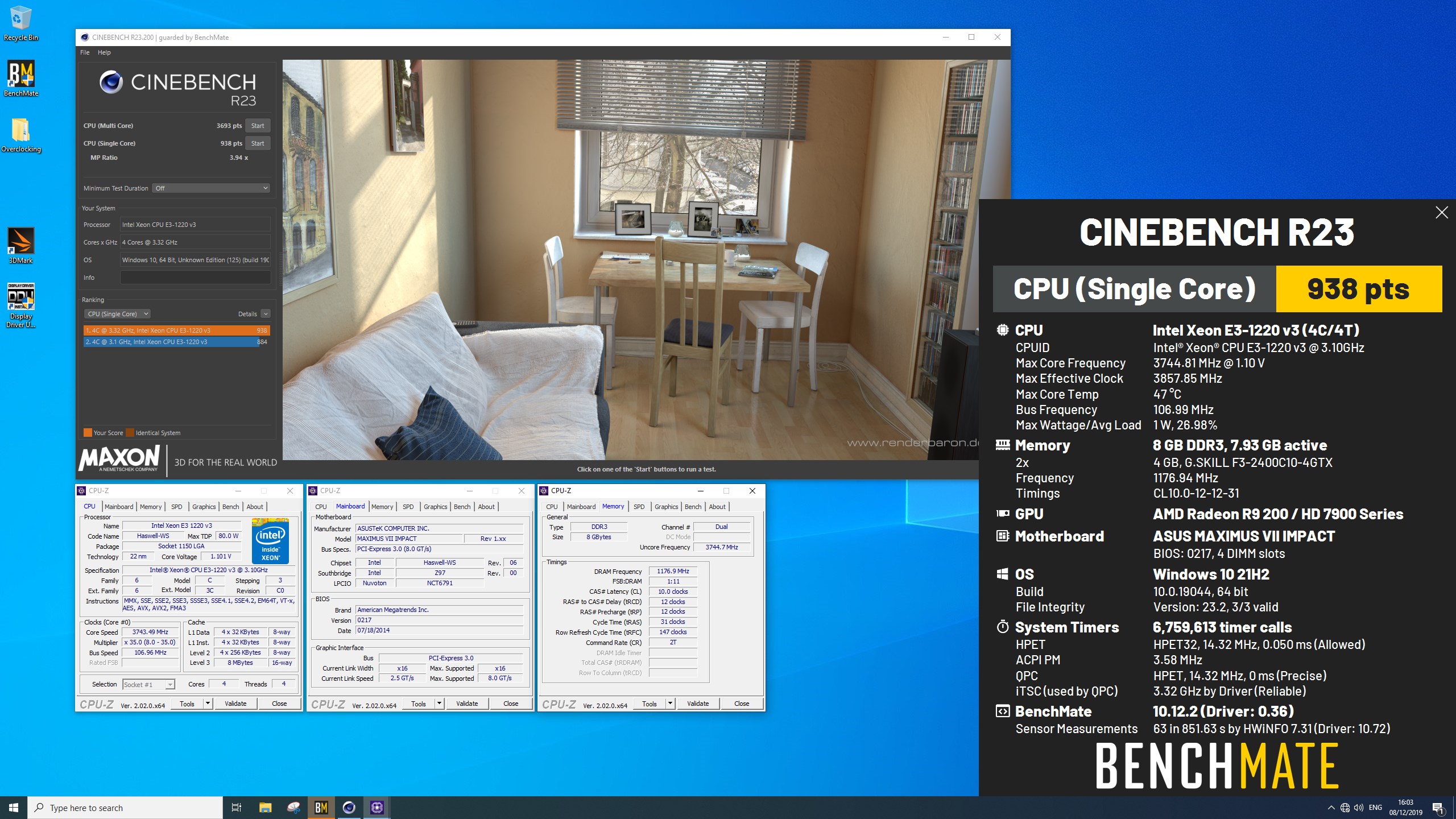Click the MAXON logo
The image size is (1456, 819).
[120, 458]
